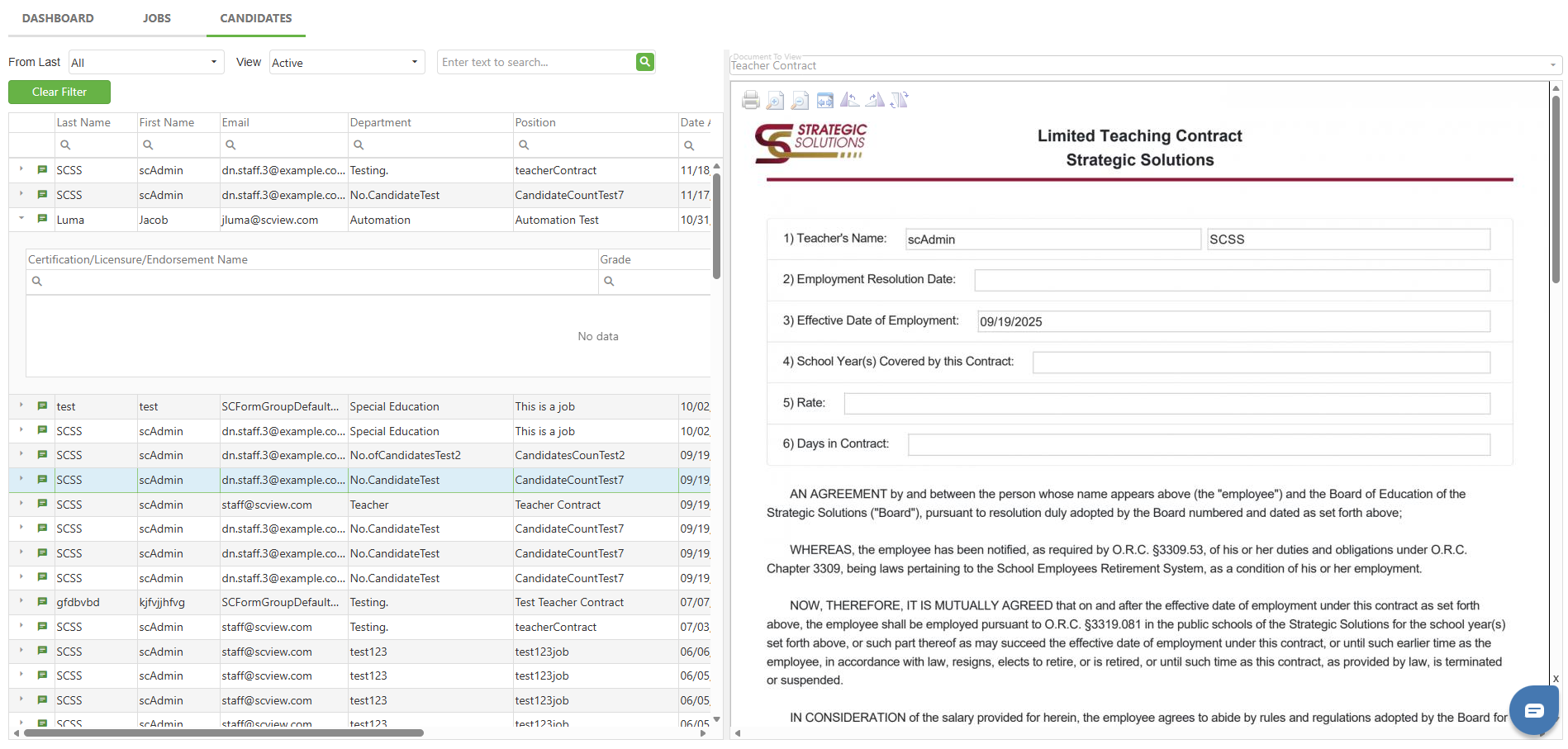Click the candidate grid vertical scrollbar
Viewport: 1568px width, 749px height.
(716, 225)
